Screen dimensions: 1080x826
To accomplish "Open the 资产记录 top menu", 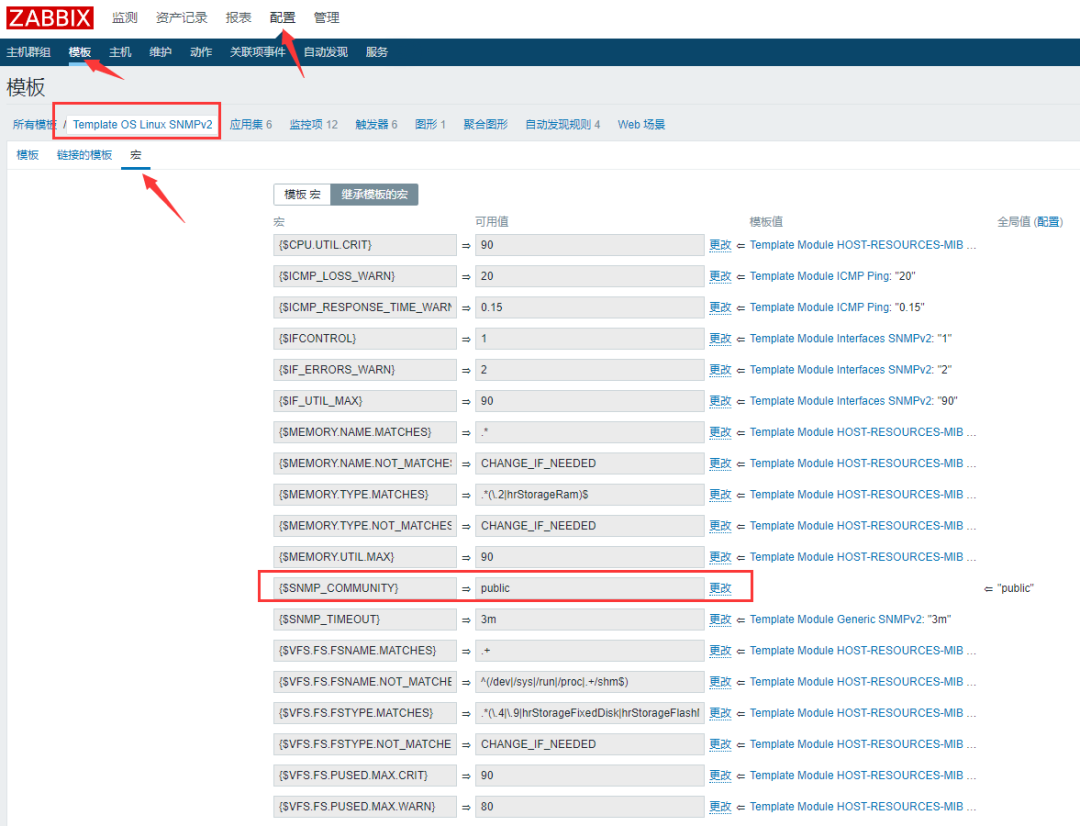I will 182,18.
